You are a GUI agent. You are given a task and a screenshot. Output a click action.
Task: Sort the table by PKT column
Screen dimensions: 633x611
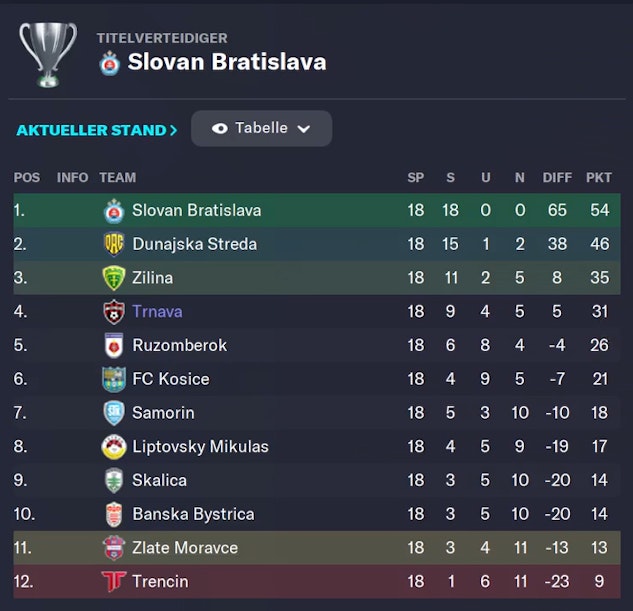click(x=598, y=178)
